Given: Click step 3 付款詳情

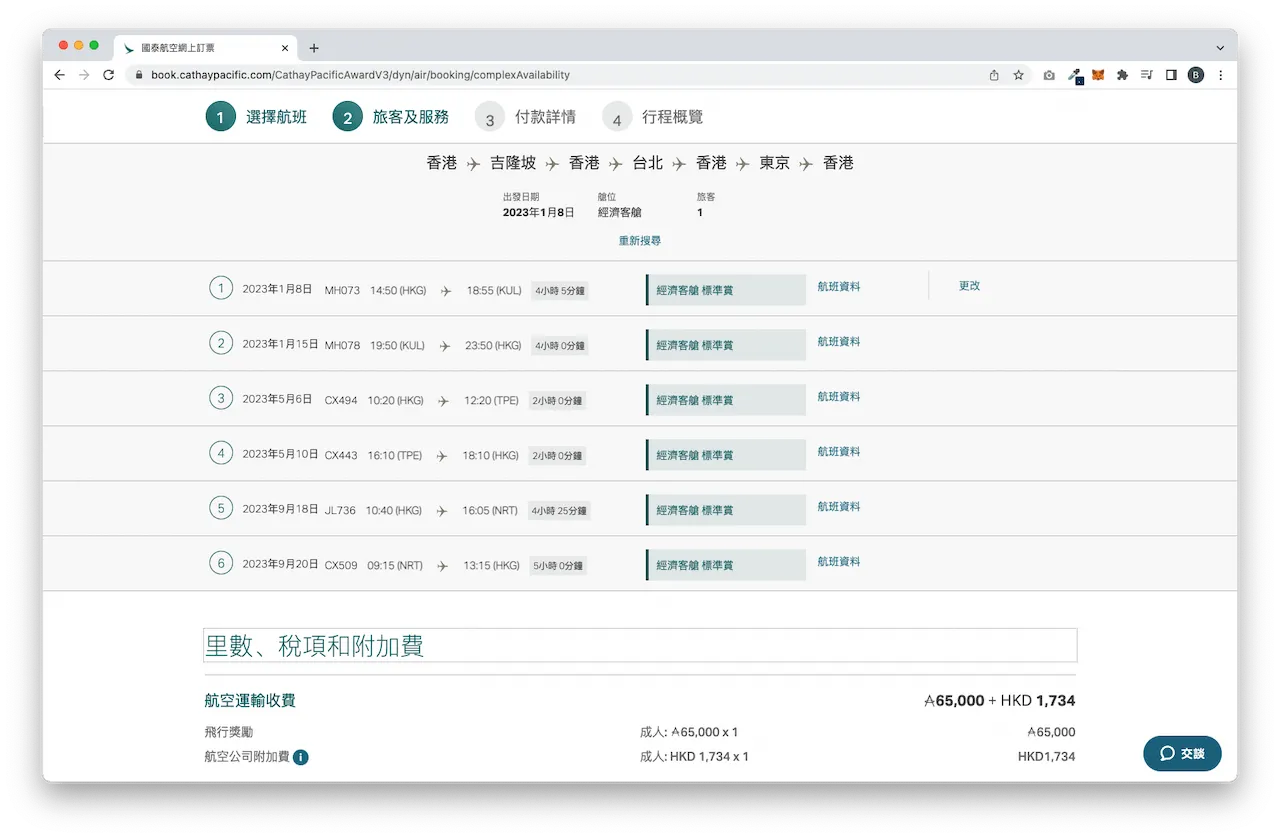Looking at the screenshot, I should (526, 117).
